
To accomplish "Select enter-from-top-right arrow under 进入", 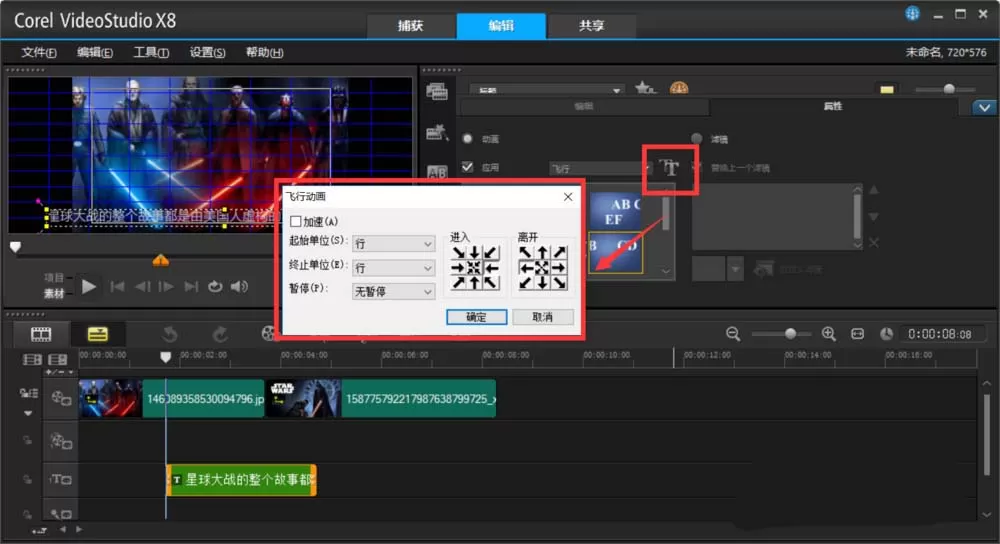I will pos(489,253).
